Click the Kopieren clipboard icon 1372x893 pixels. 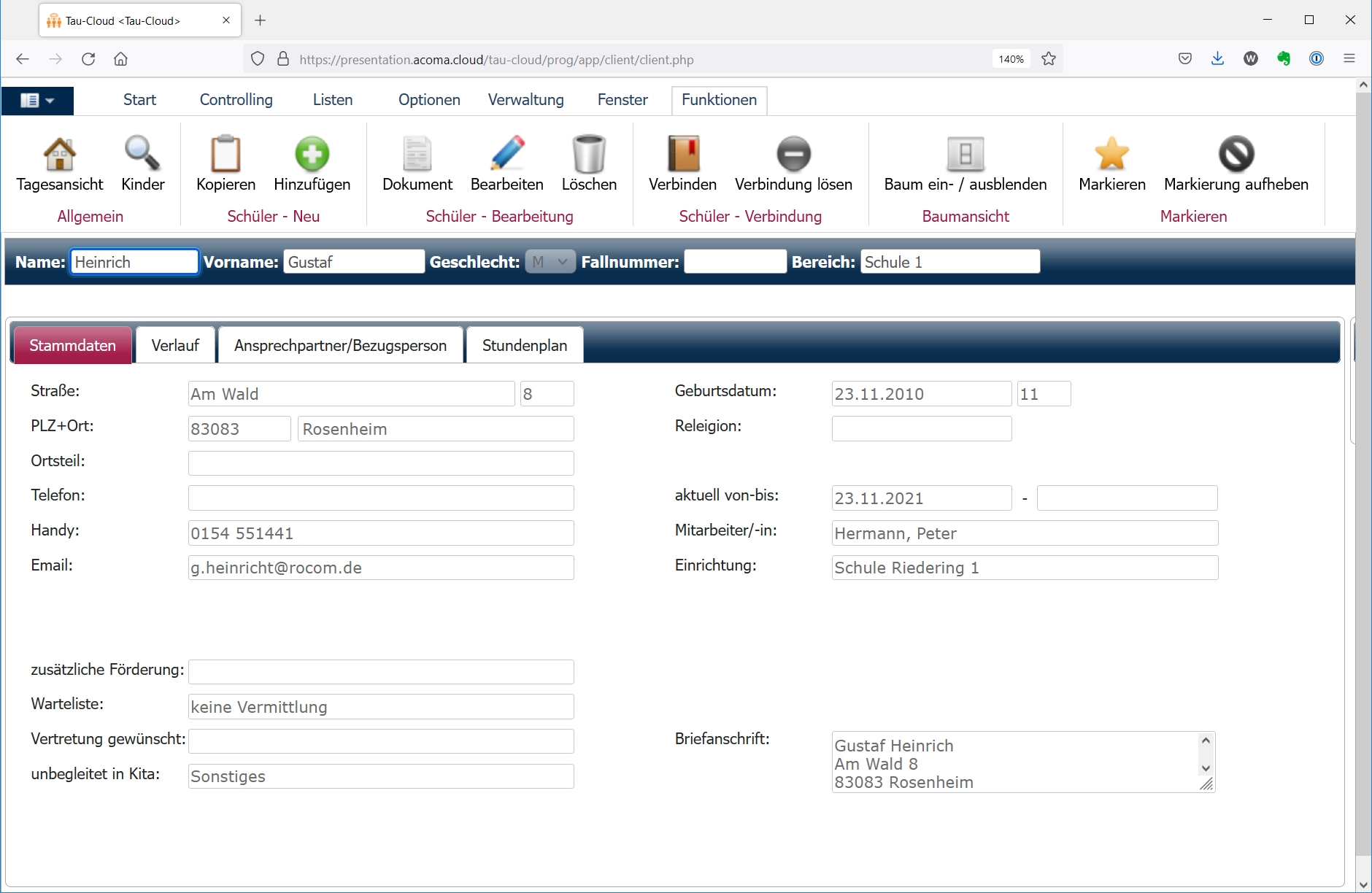pyautogui.click(x=226, y=155)
